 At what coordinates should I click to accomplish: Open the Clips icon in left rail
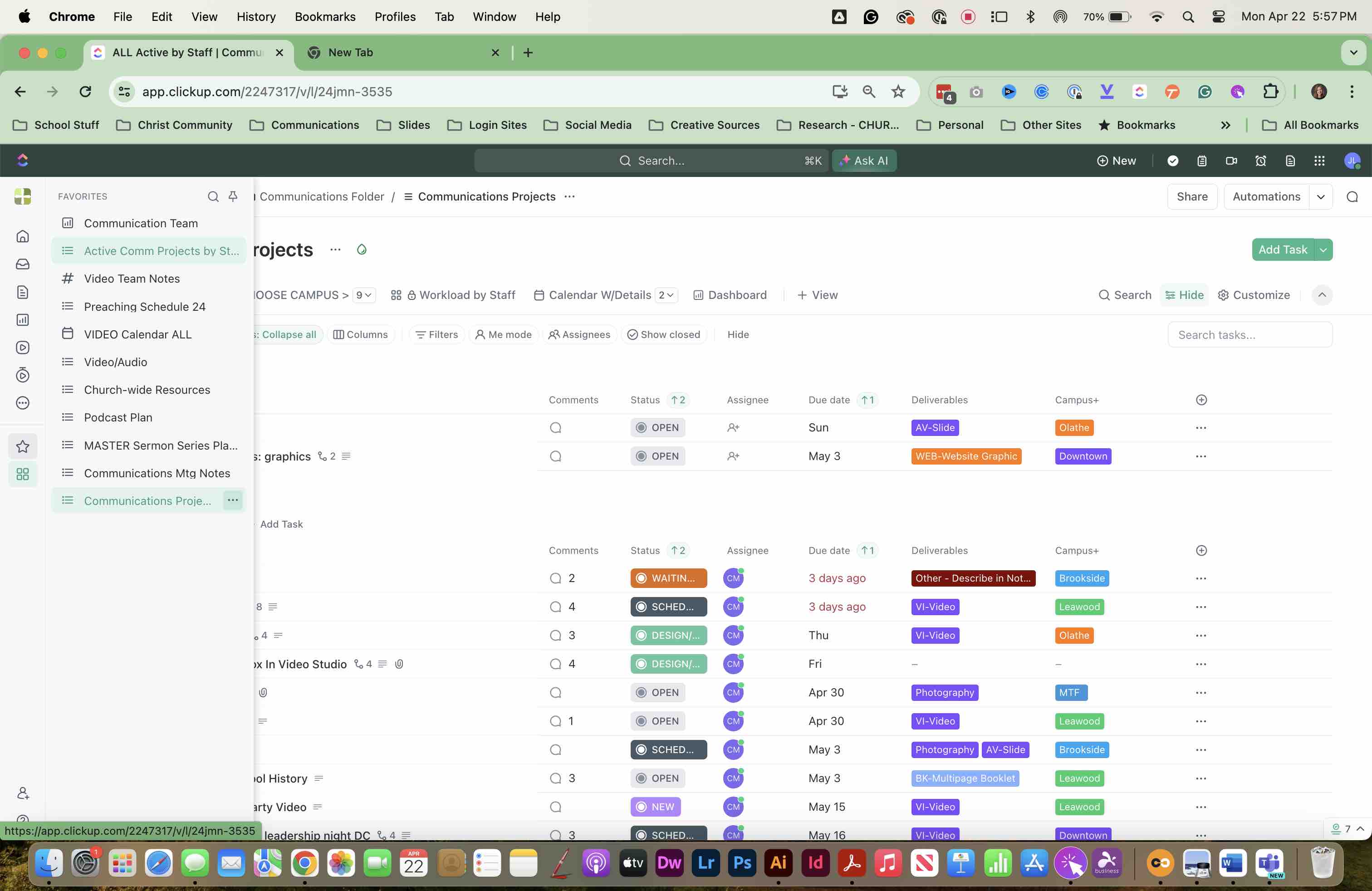[23, 348]
